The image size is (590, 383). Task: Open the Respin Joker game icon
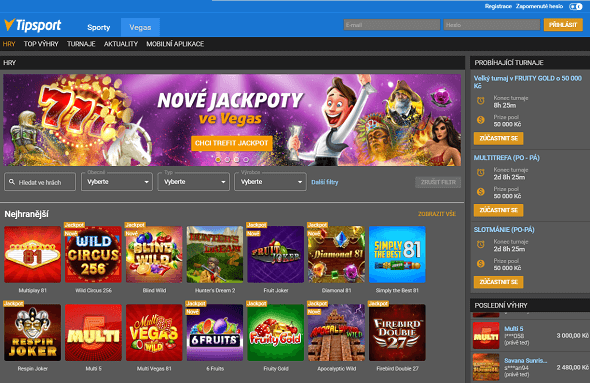tap(32, 333)
